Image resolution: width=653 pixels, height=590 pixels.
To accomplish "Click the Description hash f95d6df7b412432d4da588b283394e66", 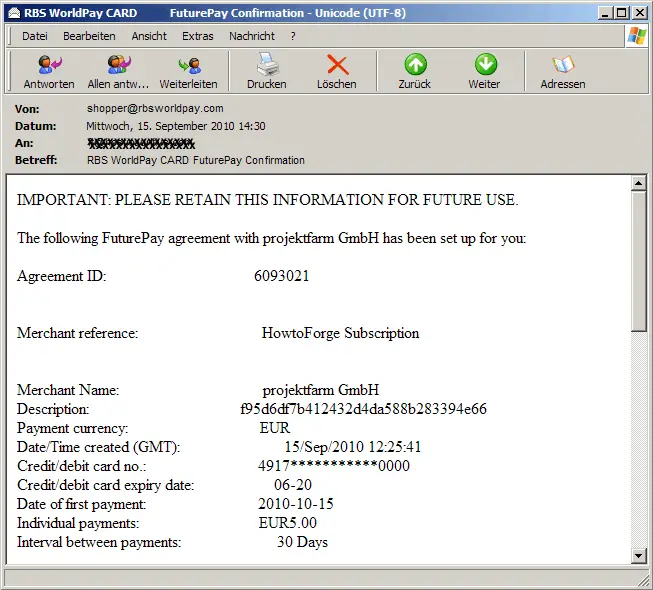I will pyautogui.click(x=363, y=409).
